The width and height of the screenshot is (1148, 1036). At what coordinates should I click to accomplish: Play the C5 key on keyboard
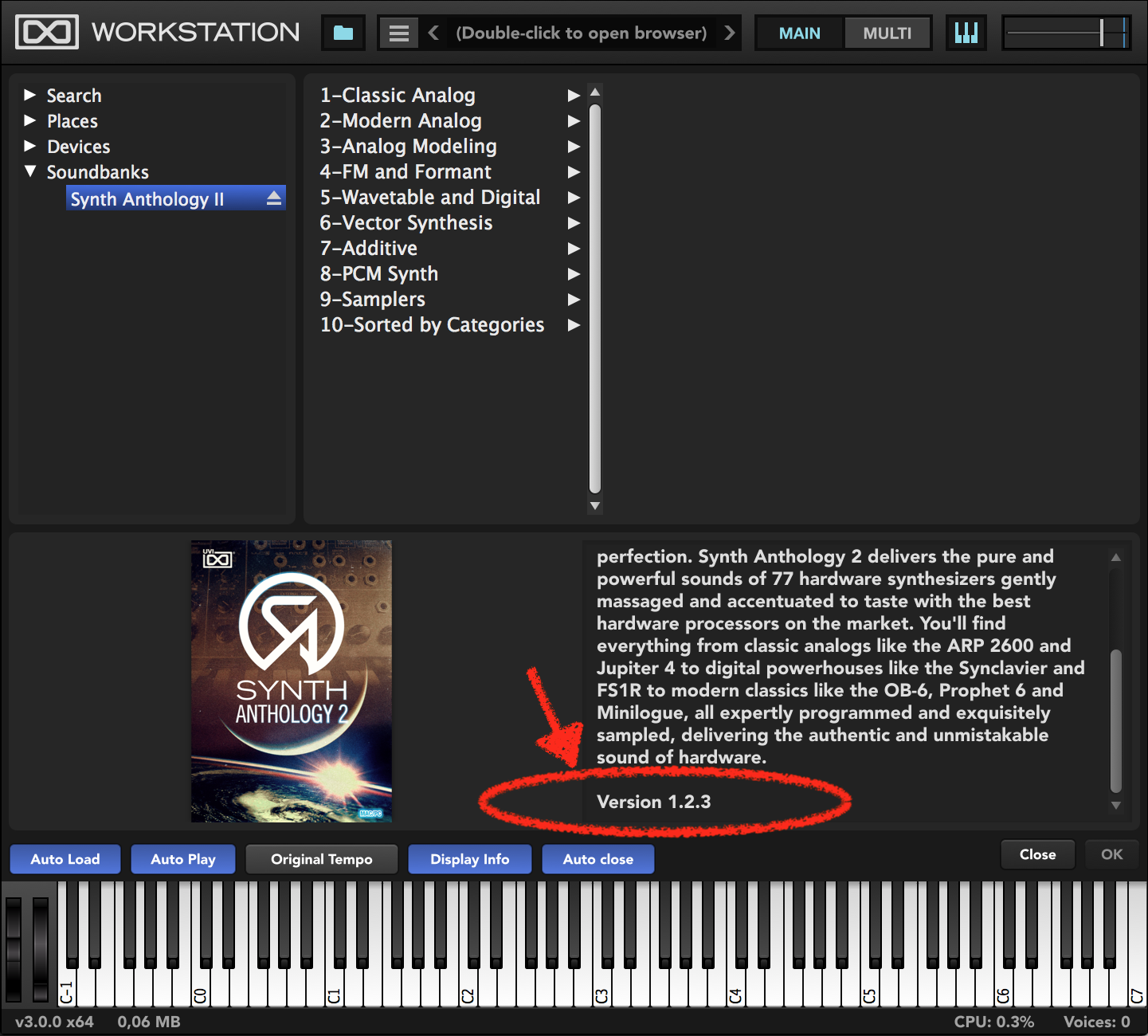(x=869, y=987)
